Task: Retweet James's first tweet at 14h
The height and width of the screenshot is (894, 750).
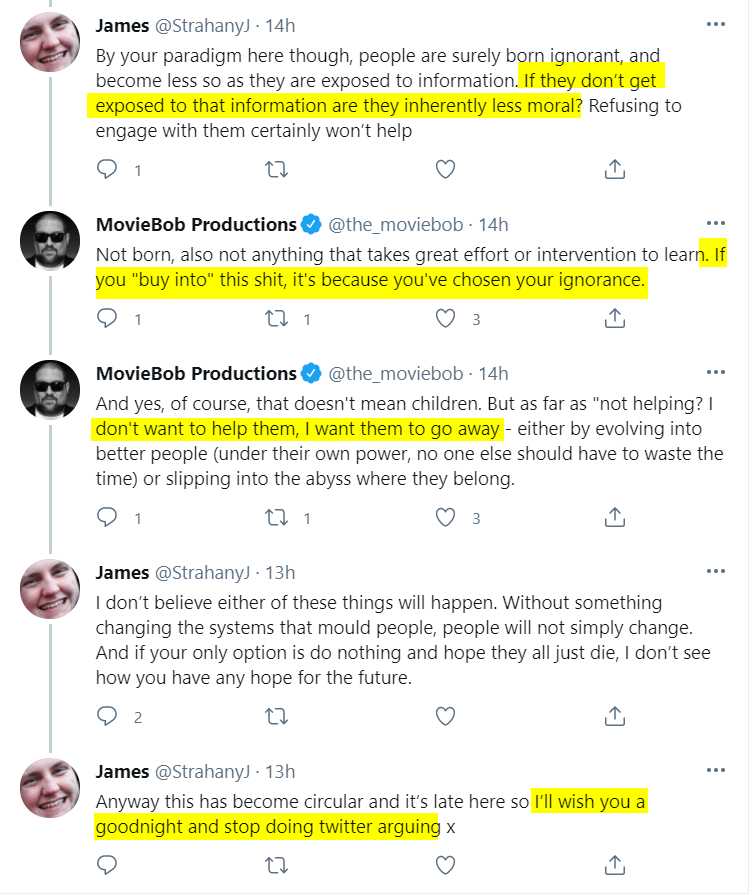Action: (277, 169)
